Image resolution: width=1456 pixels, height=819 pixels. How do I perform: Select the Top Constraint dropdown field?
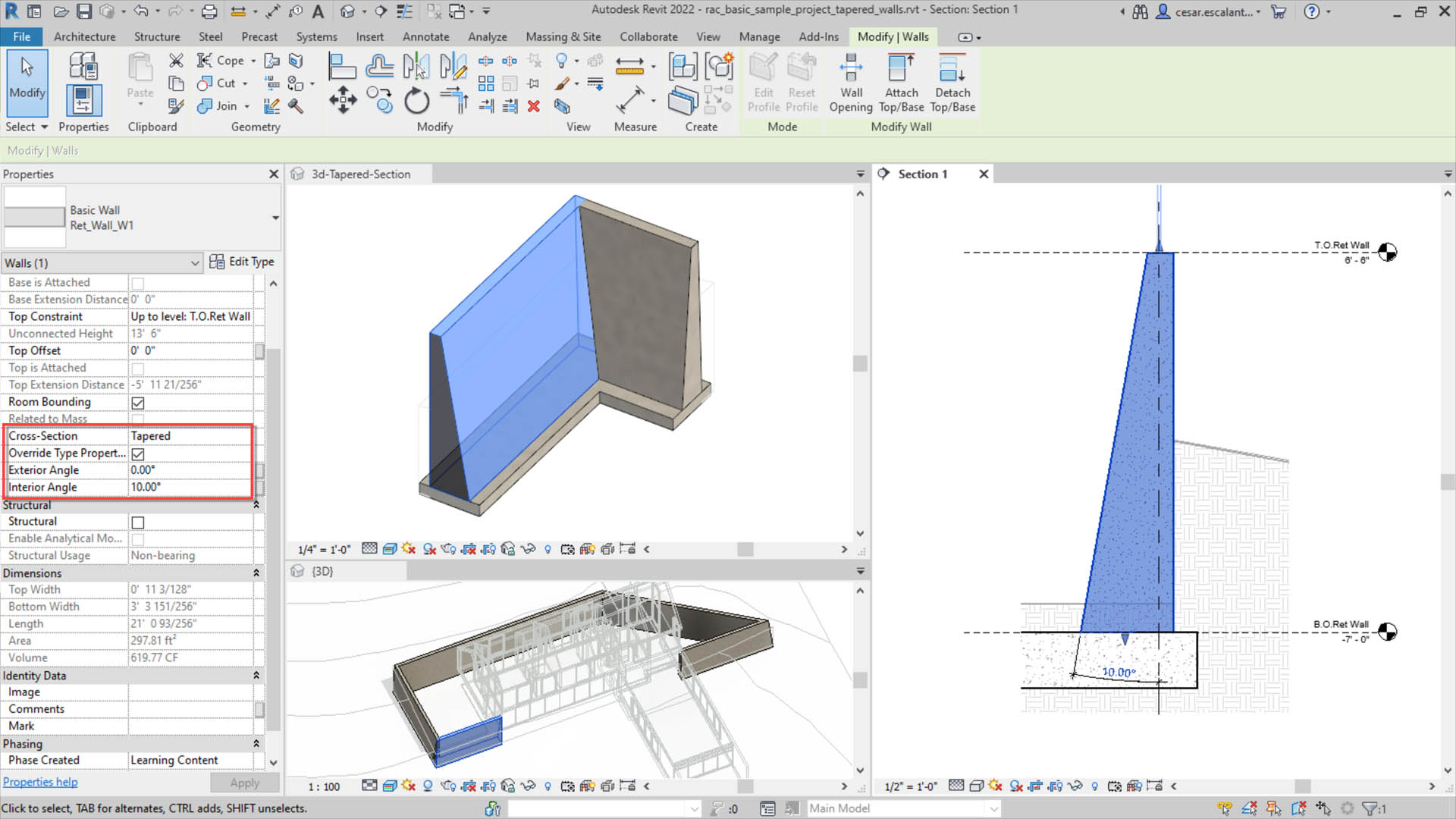[x=190, y=316]
